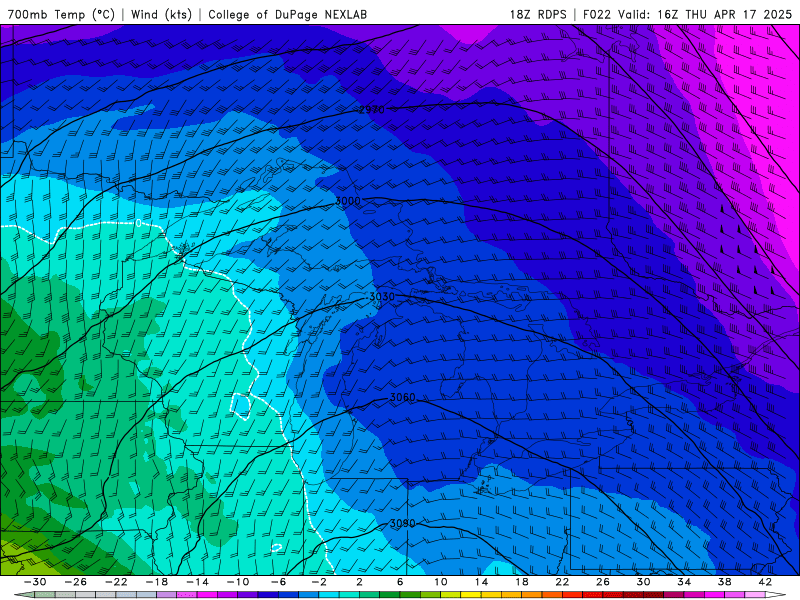Click the 3060 height contour label
Image resolution: width=800 pixels, height=600 pixels.
(403, 397)
